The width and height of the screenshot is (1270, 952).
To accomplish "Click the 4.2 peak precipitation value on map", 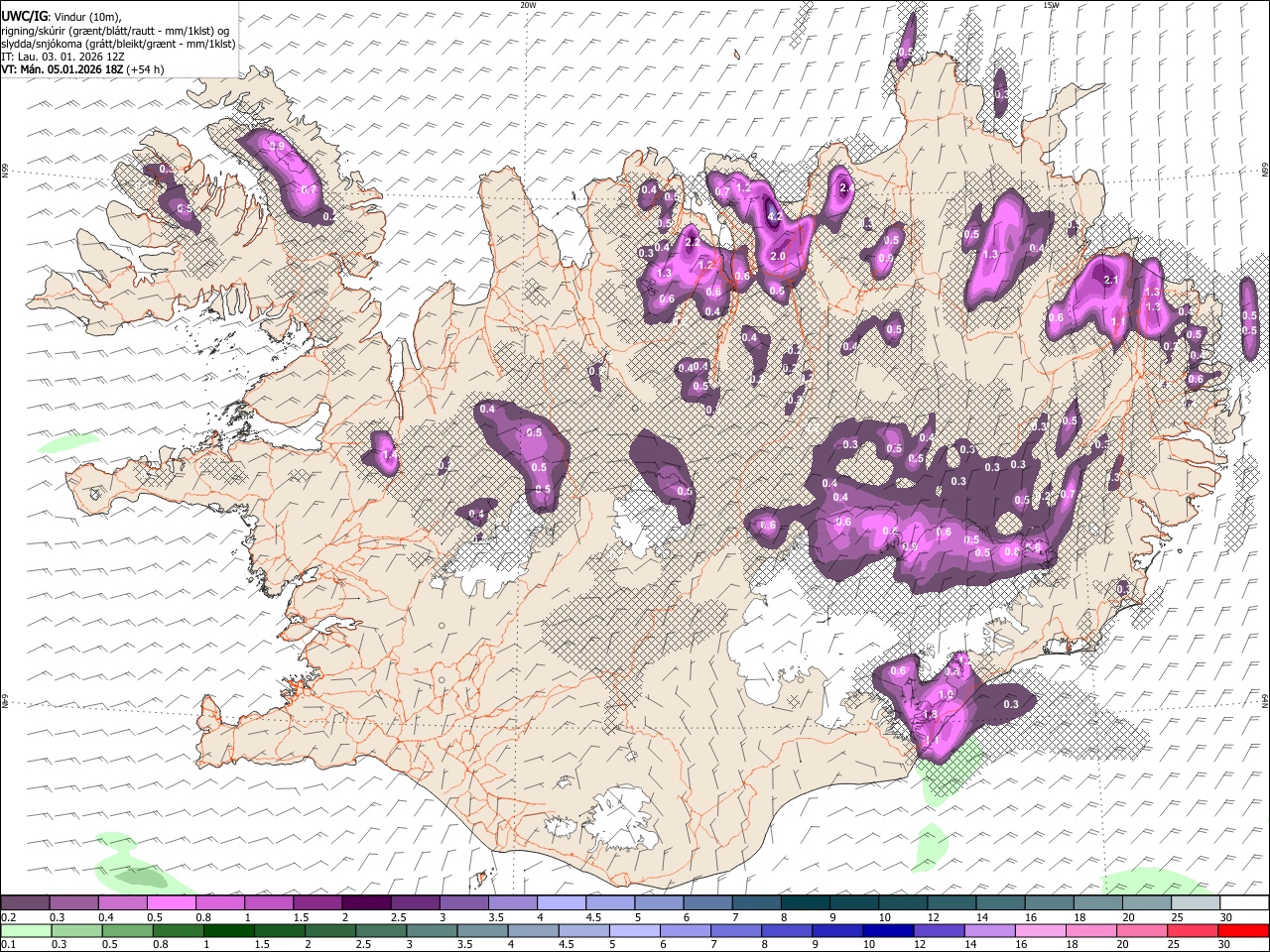I will pos(776,215).
